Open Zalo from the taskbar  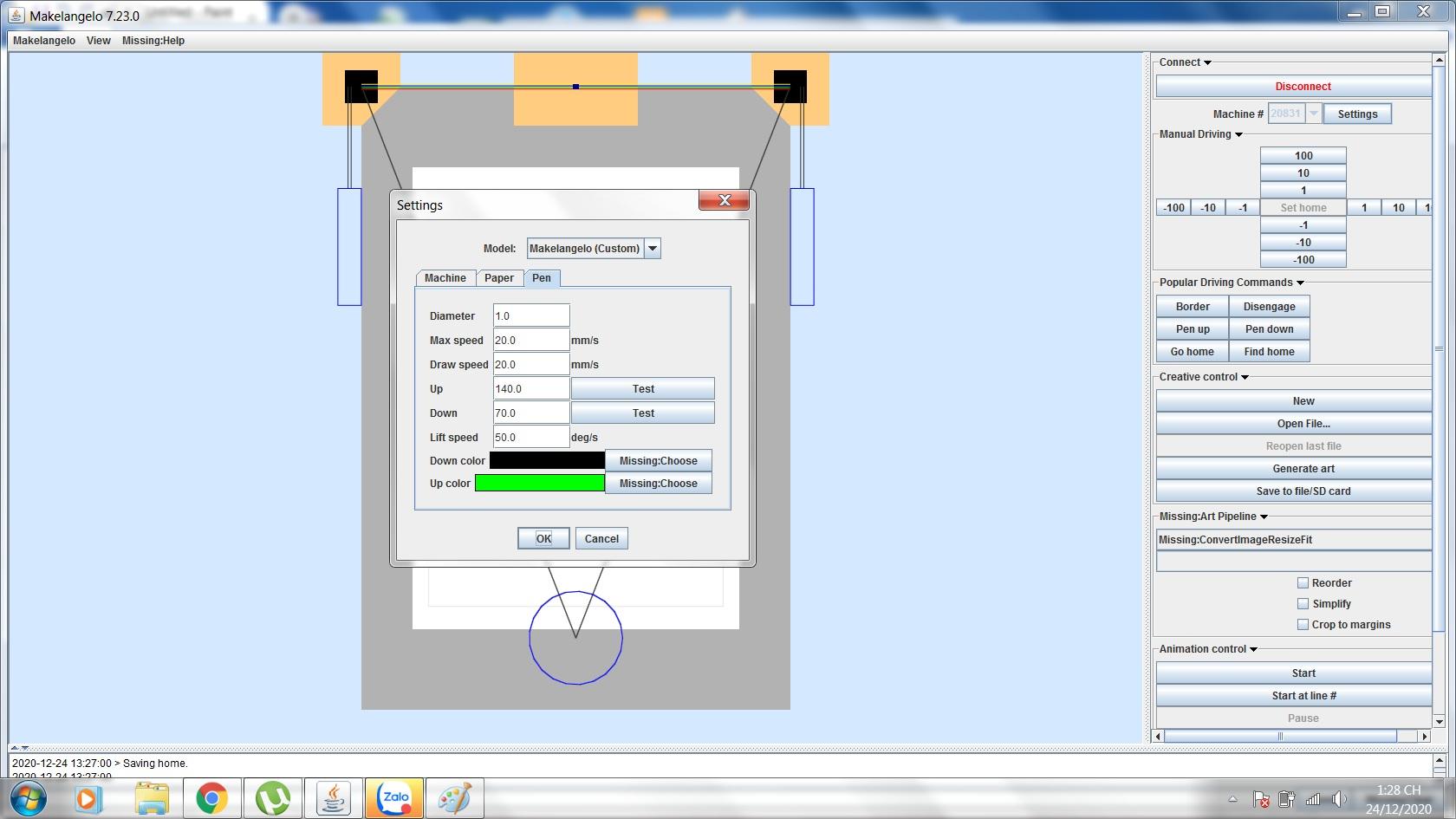[394, 798]
